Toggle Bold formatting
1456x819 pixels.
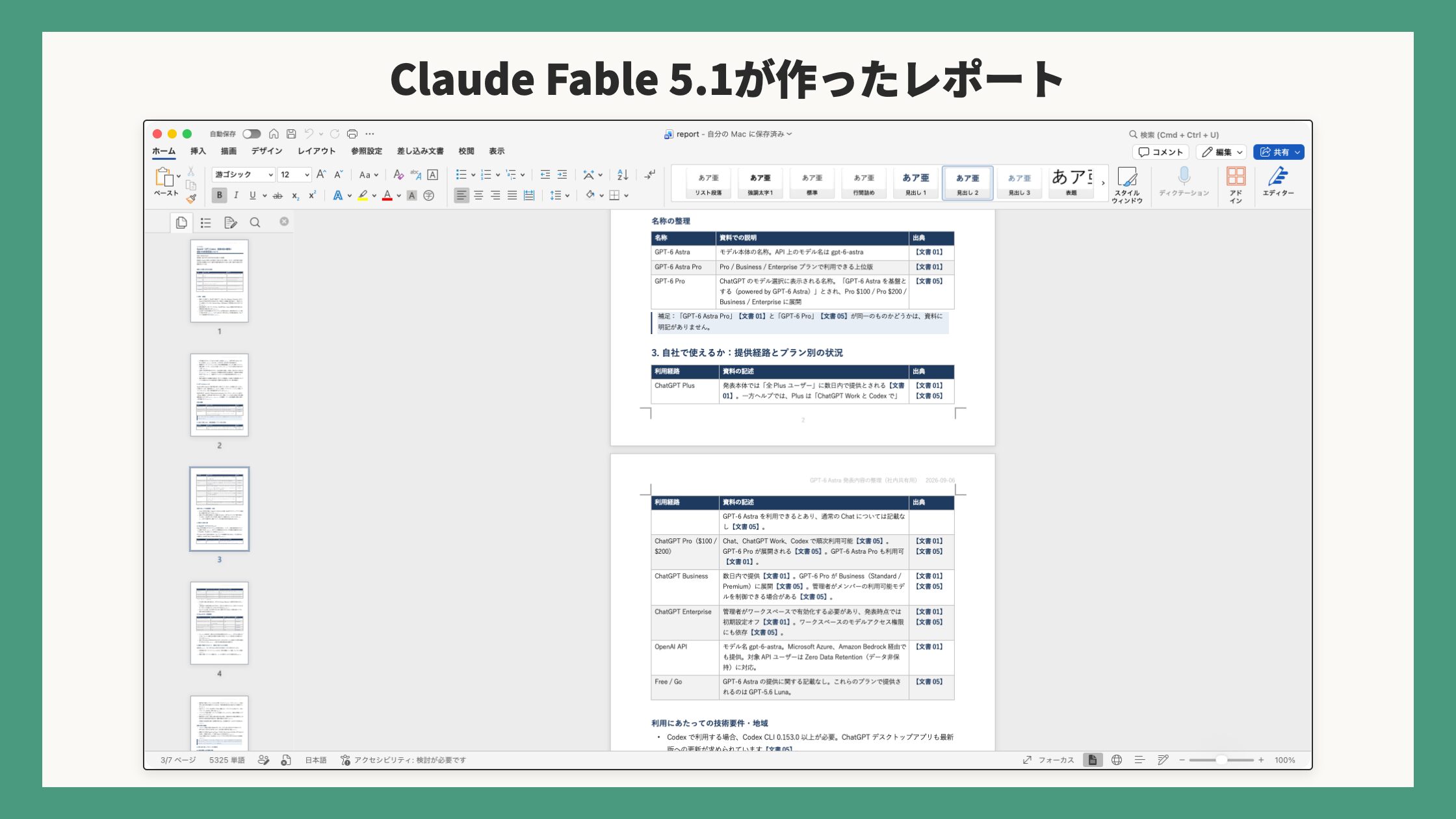click(220, 195)
